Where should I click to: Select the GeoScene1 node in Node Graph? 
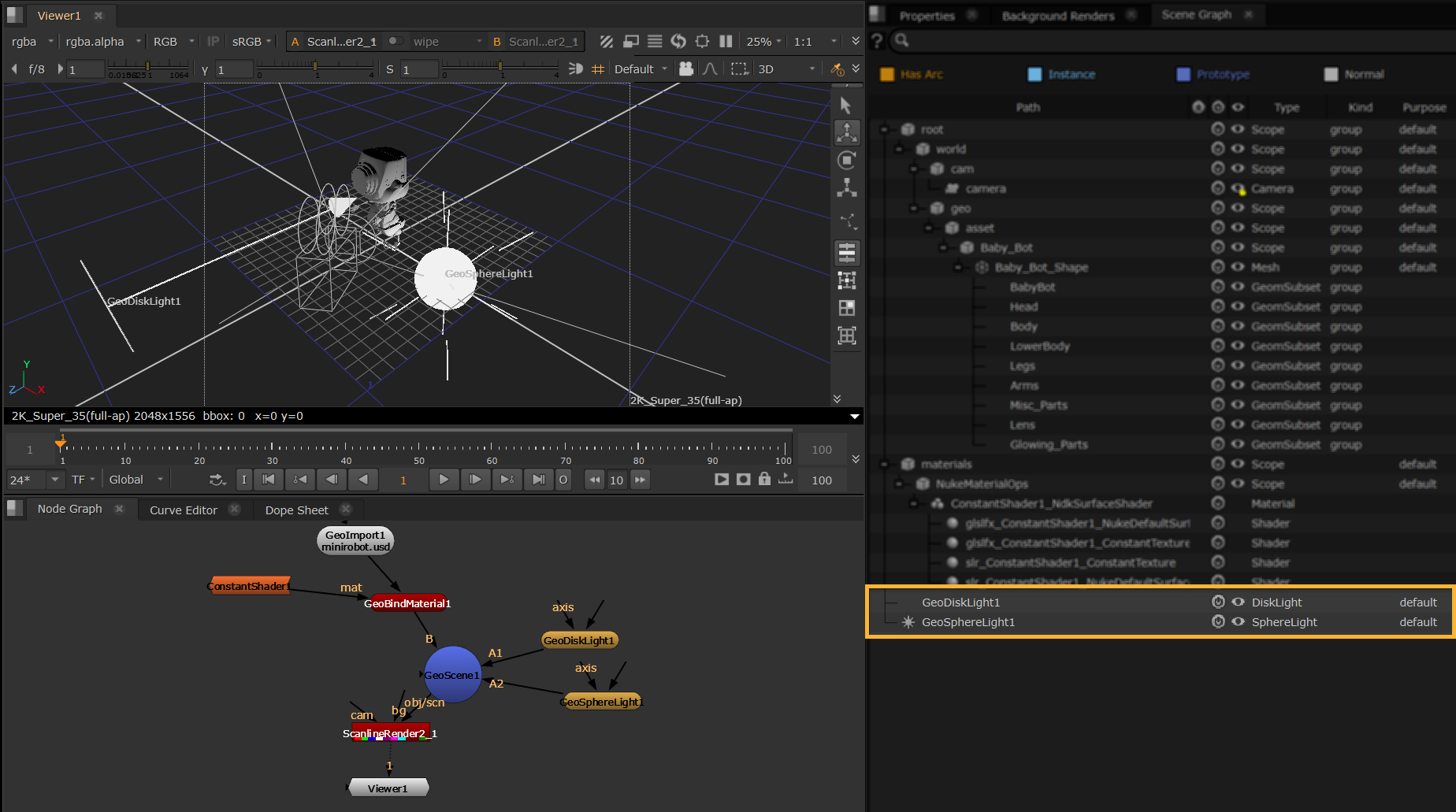point(452,675)
